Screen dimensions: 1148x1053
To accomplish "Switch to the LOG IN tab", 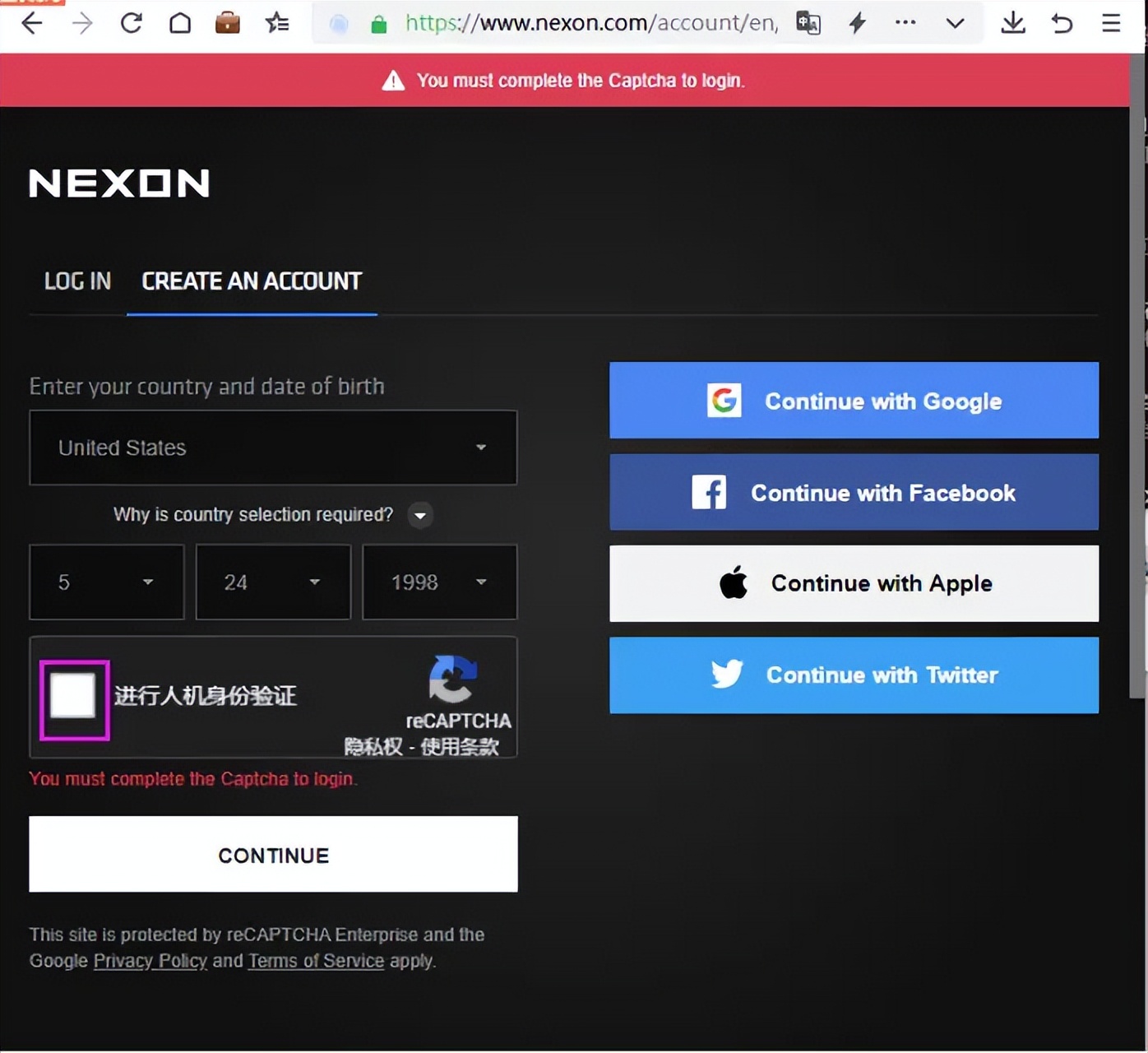I will pos(77,281).
